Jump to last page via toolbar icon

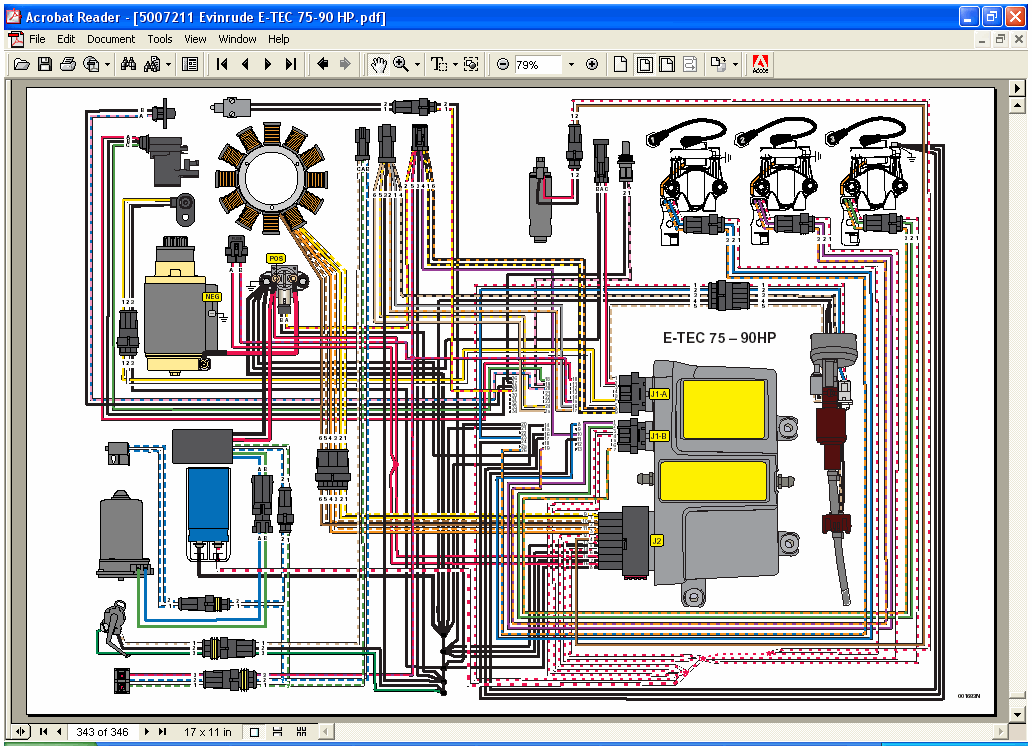tap(291, 65)
